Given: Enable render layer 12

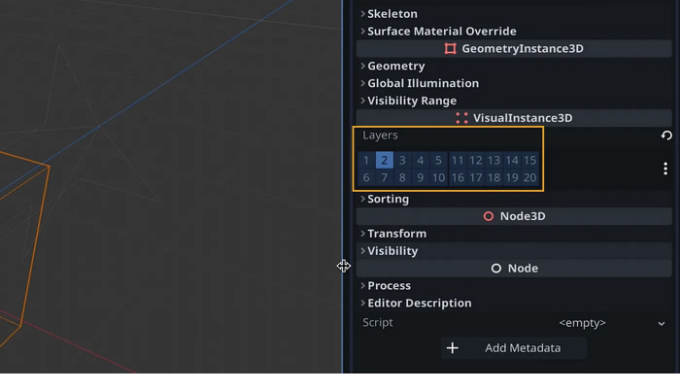Looking at the screenshot, I should (x=476, y=160).
